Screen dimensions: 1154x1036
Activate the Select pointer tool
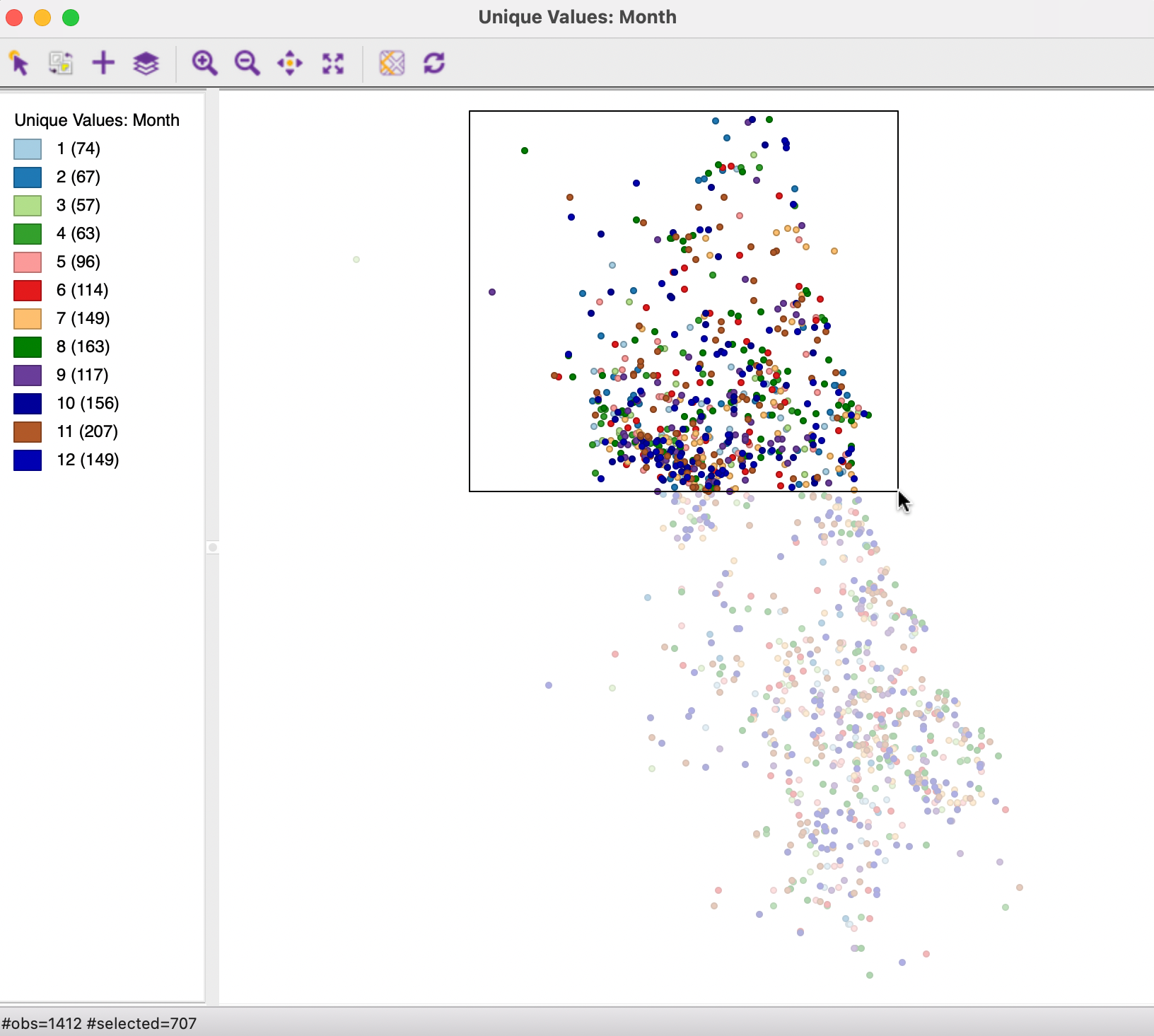click(19, 63)
